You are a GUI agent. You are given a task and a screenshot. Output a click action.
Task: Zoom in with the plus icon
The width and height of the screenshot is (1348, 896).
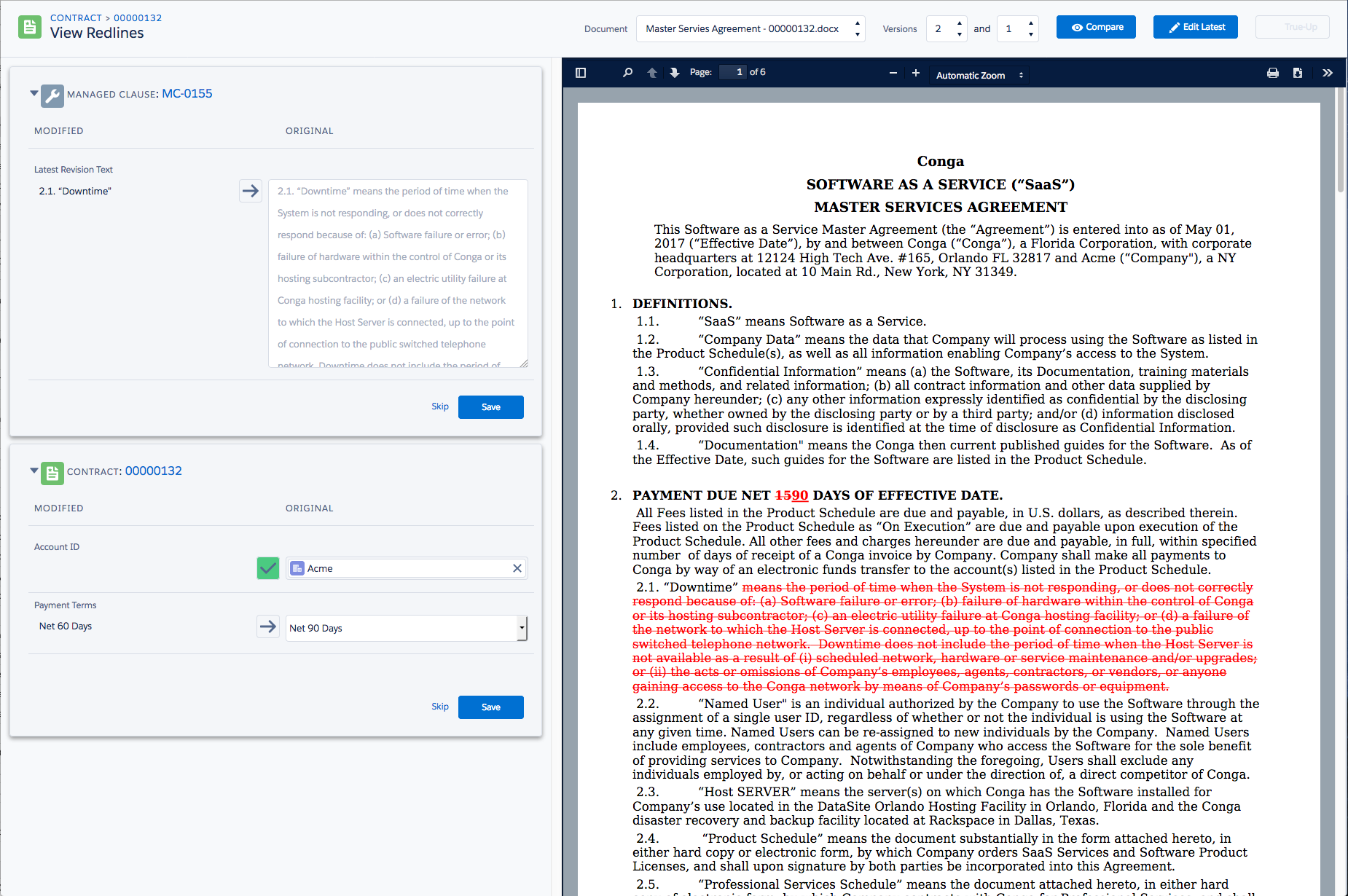[x=916, y=73]
